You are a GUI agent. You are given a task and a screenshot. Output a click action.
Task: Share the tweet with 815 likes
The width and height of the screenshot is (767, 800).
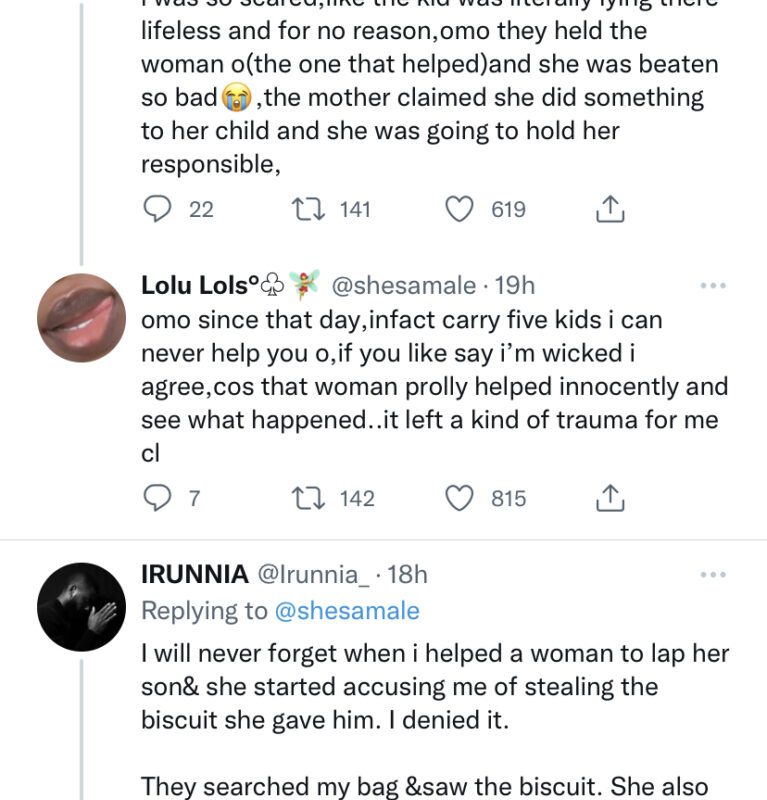click(610, 497)
